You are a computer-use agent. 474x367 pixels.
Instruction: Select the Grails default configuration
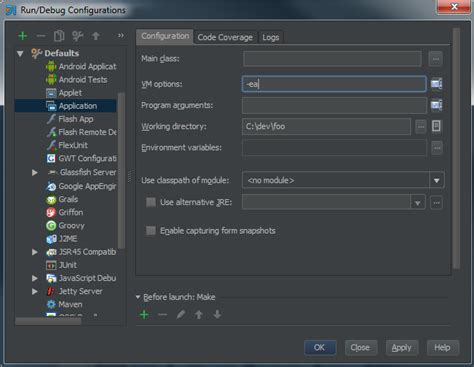62,199
